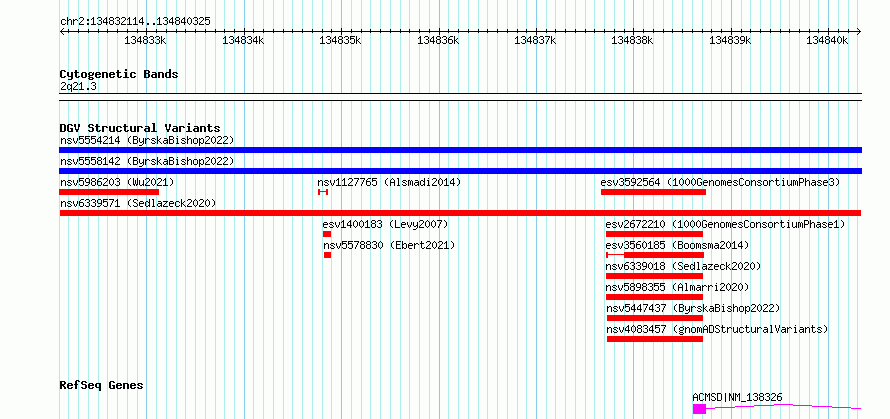This screenshot has height=419, width=890.
Task: Open nsv6339018 (Sedlazeck2020) label
Action: click(x=683, y=266)
